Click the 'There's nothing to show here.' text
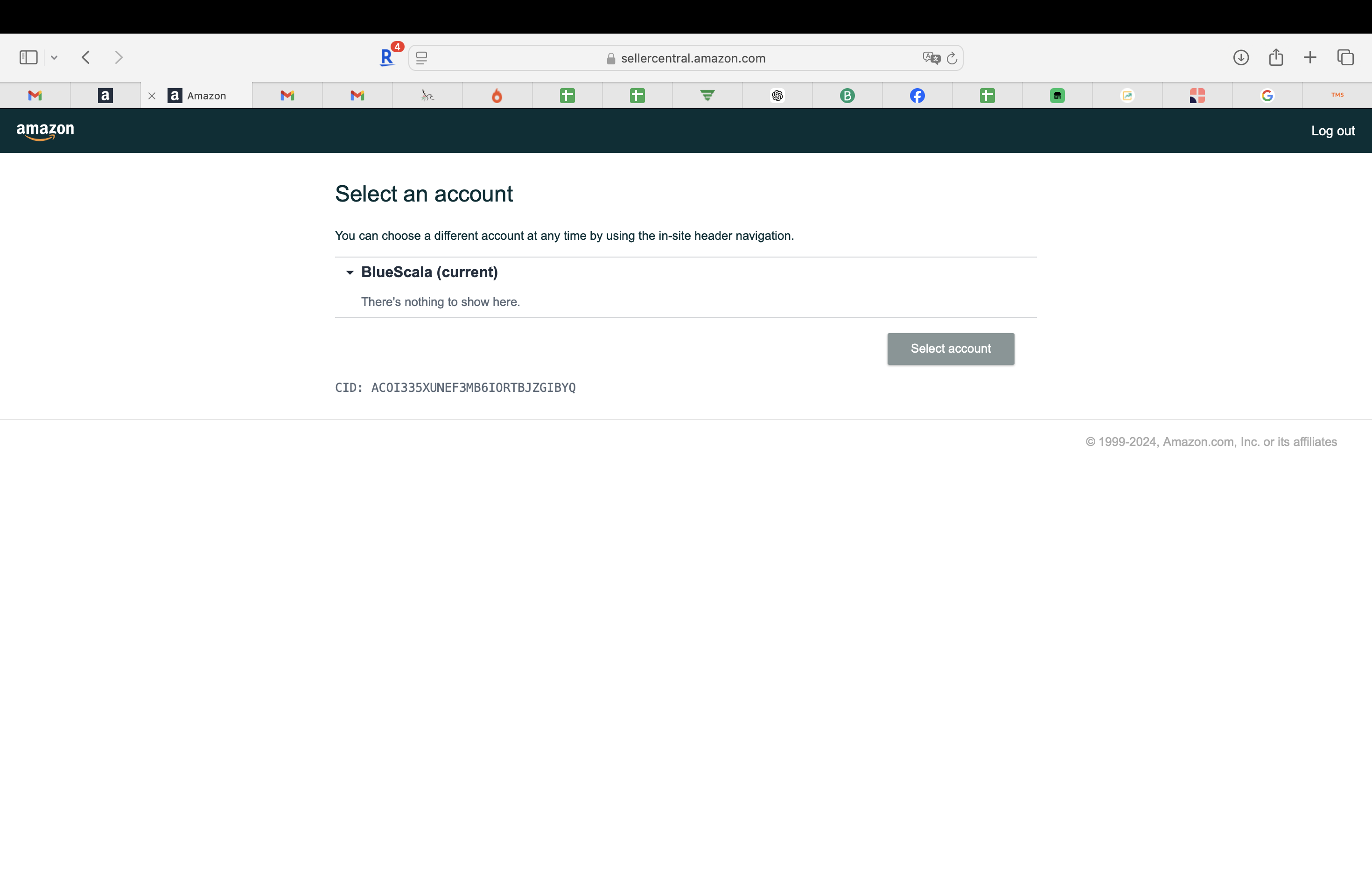Image resolution: width=1372 pixels, height=892 pixels. [441, 302]
